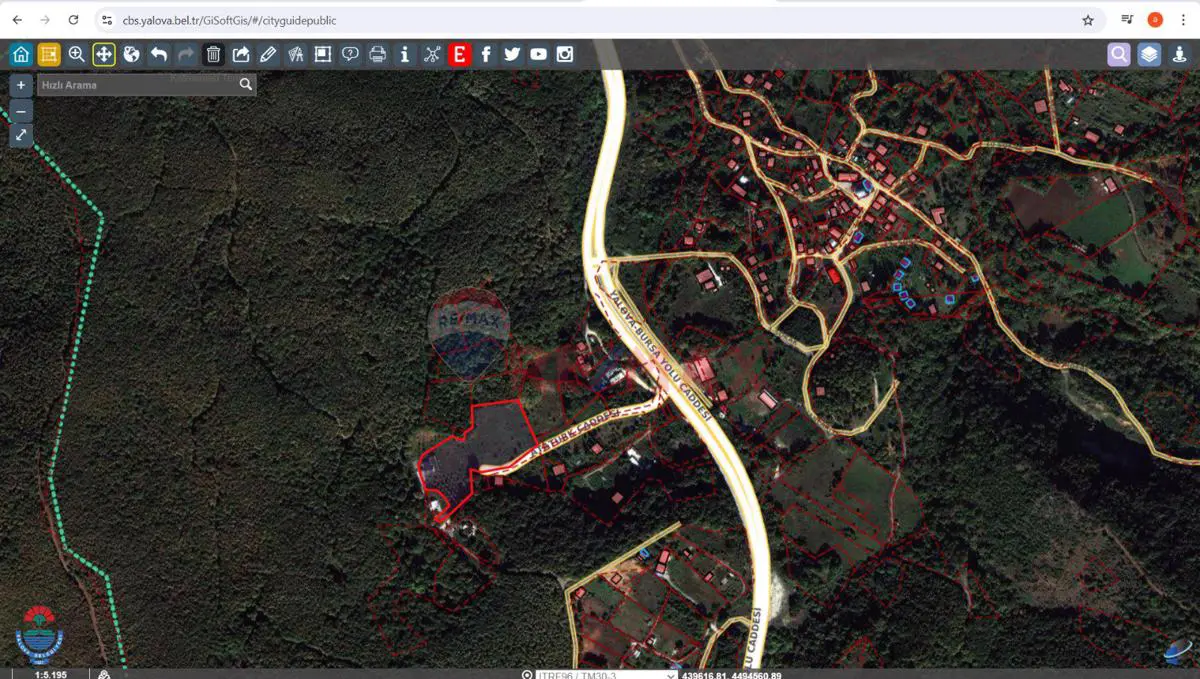Viewport: 1200px width, 679px height.
Task: Print the map
Action: tap(377, 55)
